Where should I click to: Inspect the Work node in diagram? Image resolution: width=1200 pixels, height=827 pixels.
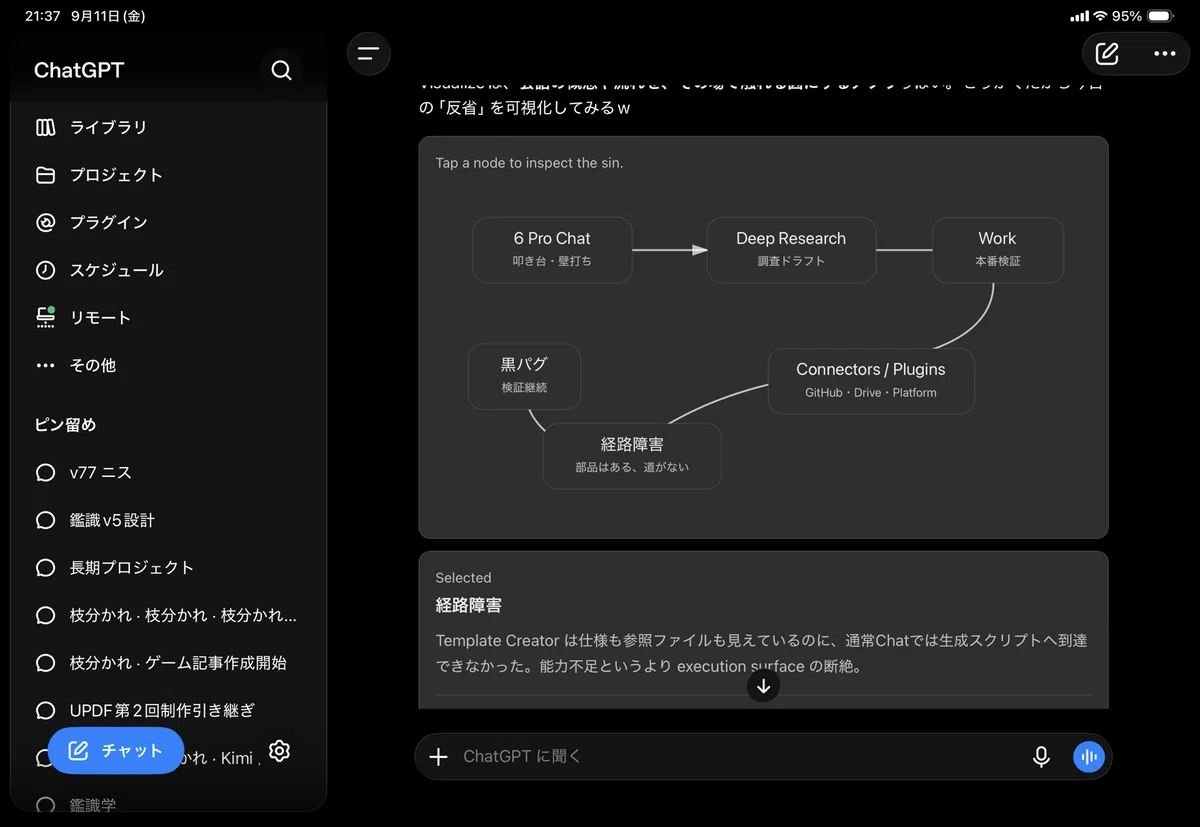997,250
